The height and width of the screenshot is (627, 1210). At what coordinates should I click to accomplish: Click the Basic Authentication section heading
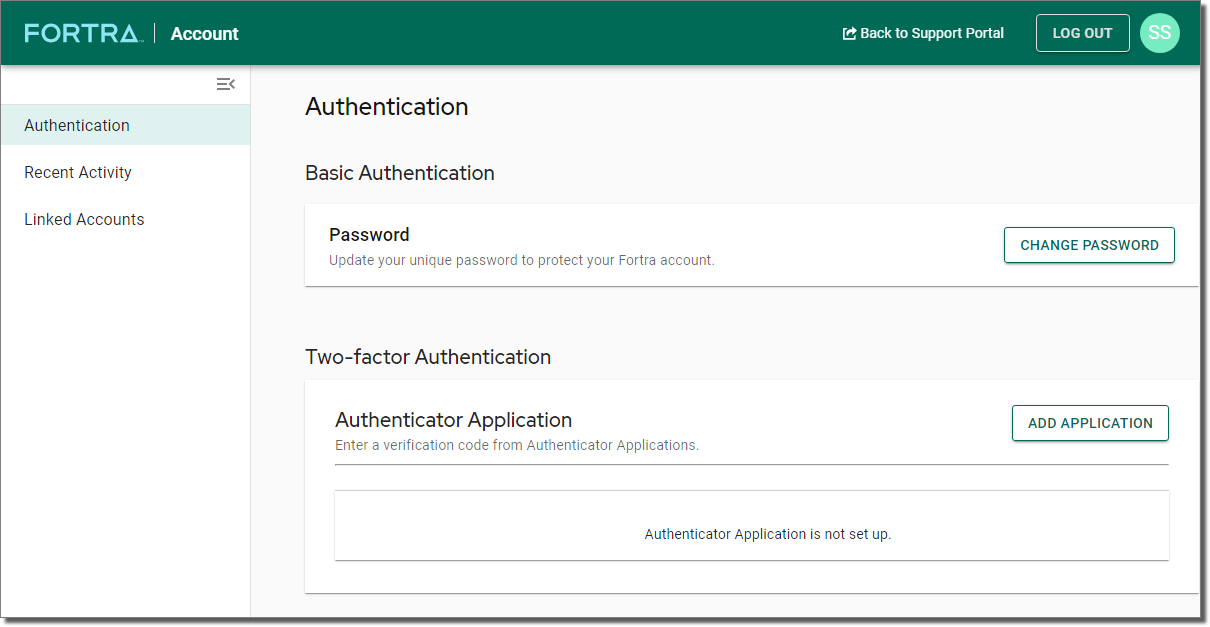399,173
